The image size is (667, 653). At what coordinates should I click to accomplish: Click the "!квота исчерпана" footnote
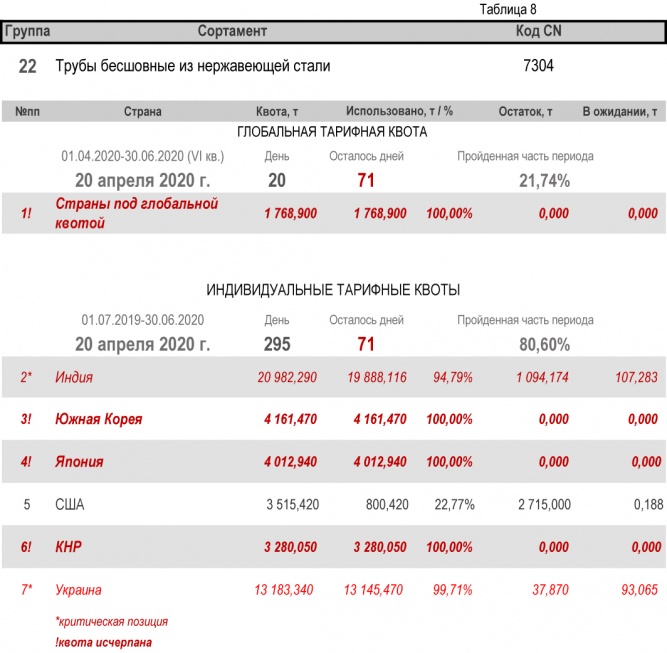point(103,641)
